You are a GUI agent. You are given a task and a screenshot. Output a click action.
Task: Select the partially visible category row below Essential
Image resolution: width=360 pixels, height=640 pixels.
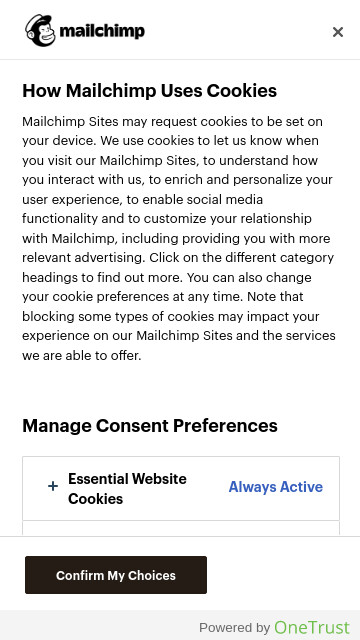181,529
